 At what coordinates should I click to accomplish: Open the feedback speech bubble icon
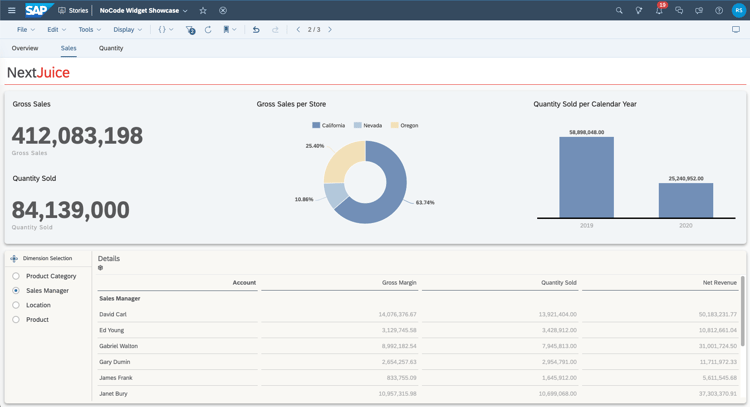[699, 10]
